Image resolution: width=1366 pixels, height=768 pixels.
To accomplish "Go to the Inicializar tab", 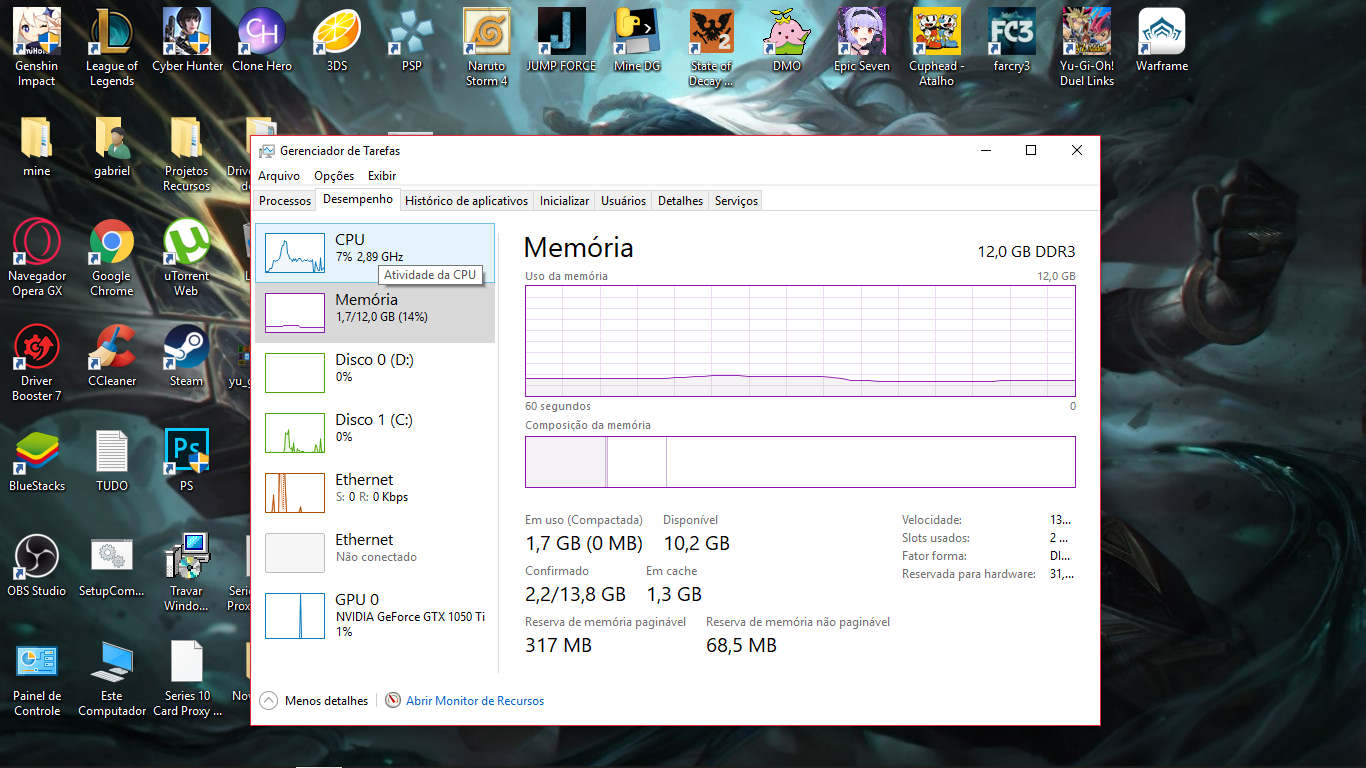I will (x=564, y=201).
